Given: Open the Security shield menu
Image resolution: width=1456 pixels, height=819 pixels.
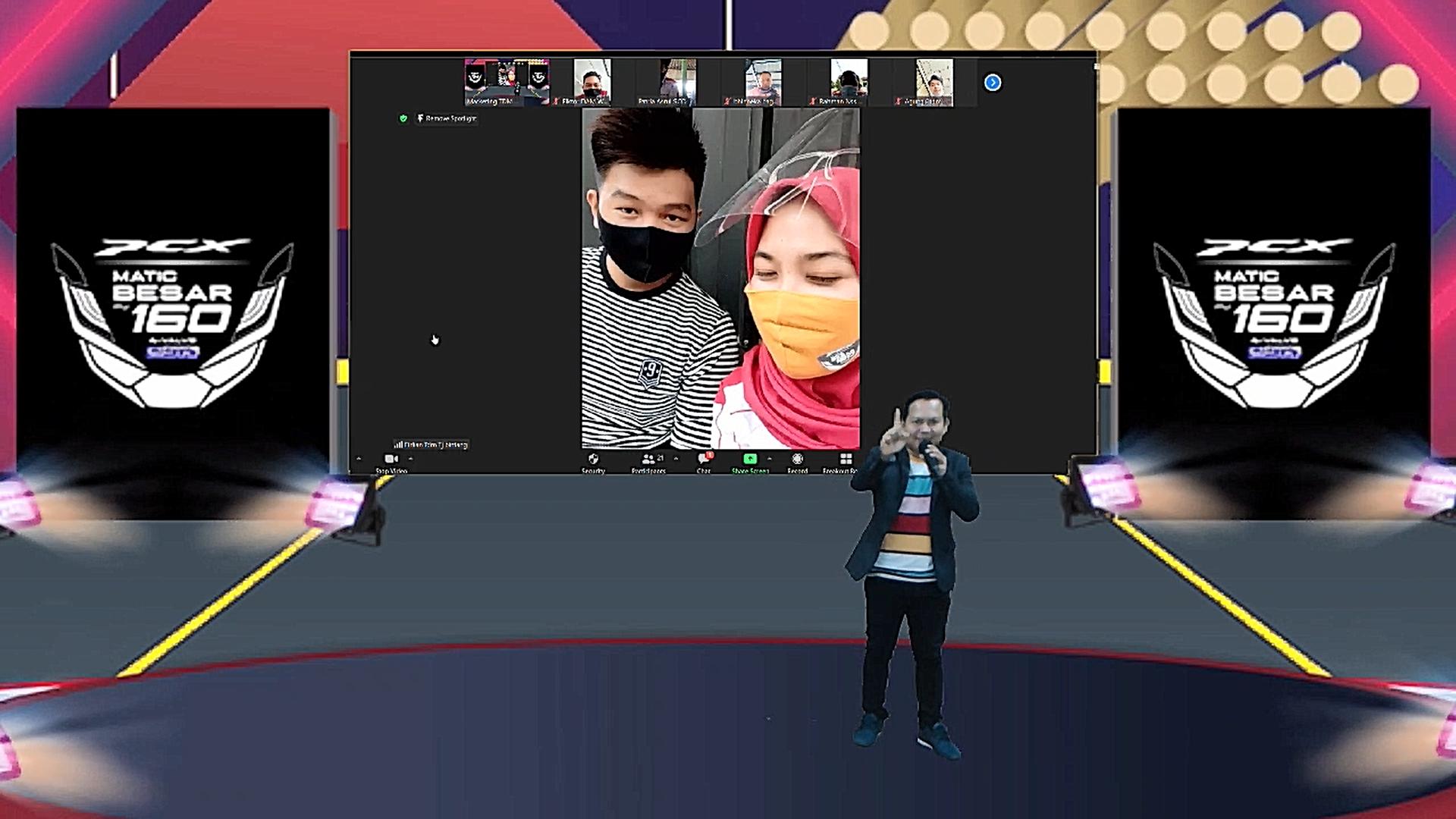Looking at the screenshot, I should [593, 463].
